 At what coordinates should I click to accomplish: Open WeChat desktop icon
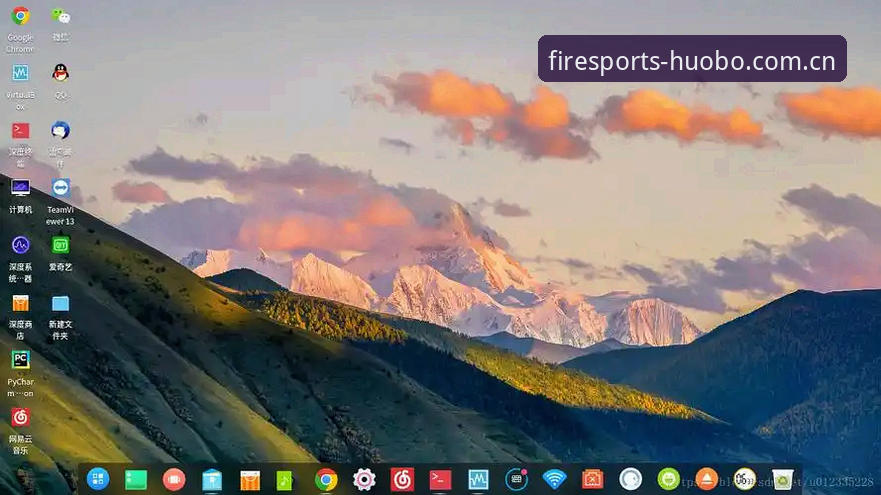[x=61, y=16]
